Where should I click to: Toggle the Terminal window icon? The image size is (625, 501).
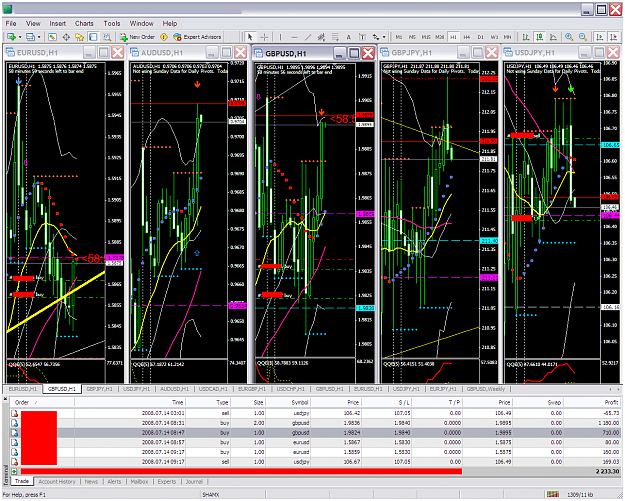(x=93, y=37)
